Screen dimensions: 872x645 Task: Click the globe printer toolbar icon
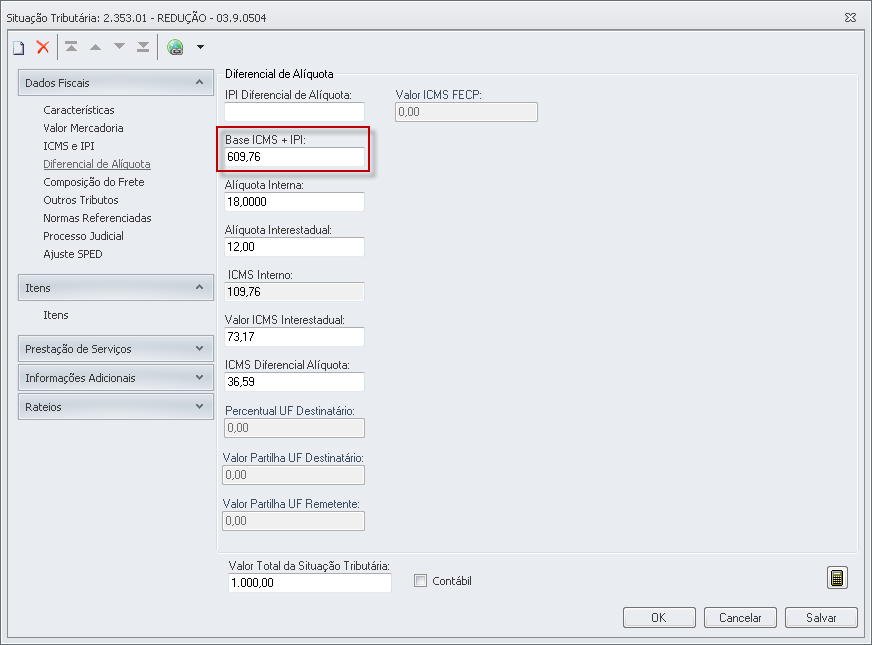(x=175, y=47)
